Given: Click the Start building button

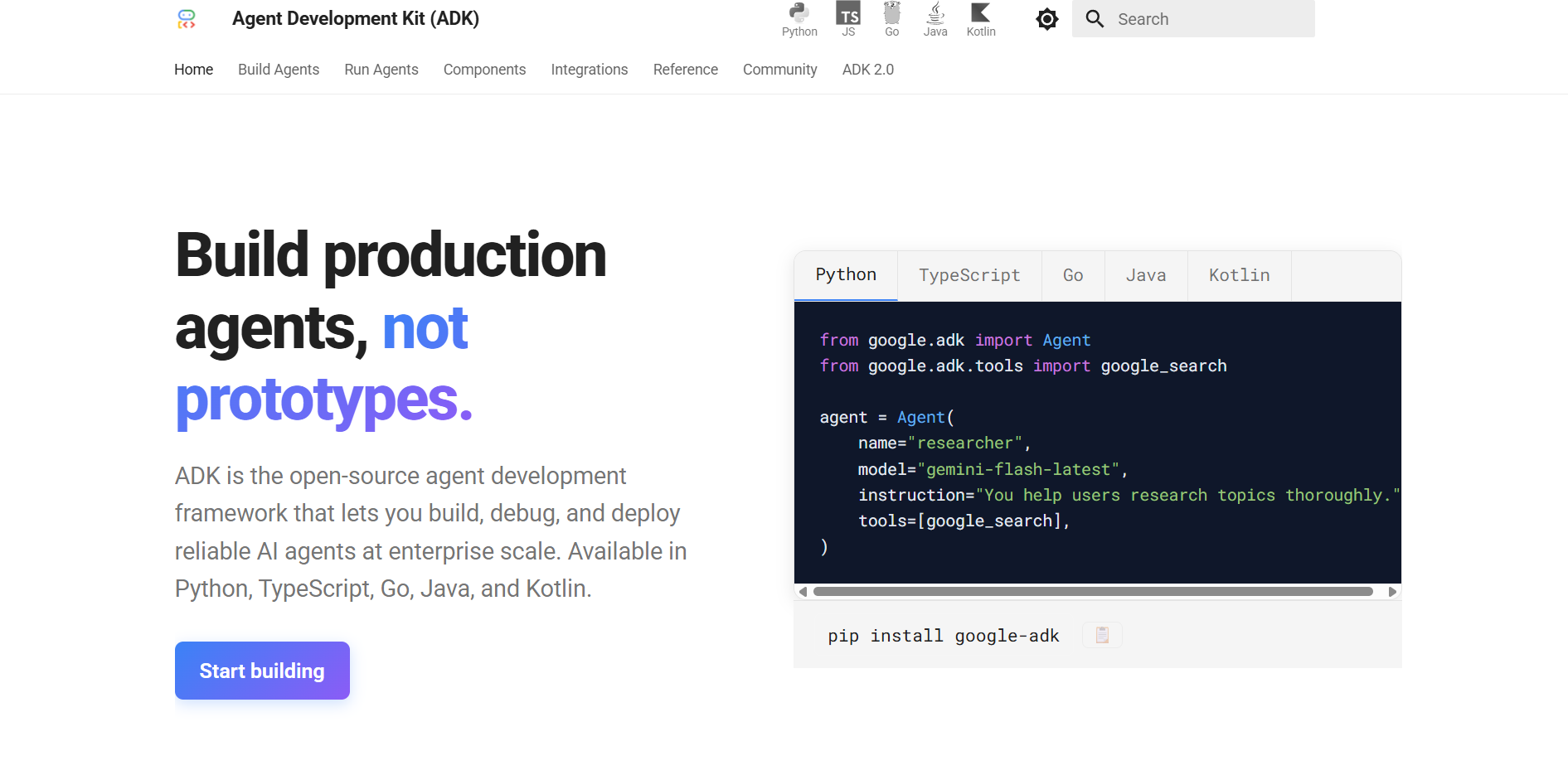Looking at the screenshot, I should (x=262, y=671).
